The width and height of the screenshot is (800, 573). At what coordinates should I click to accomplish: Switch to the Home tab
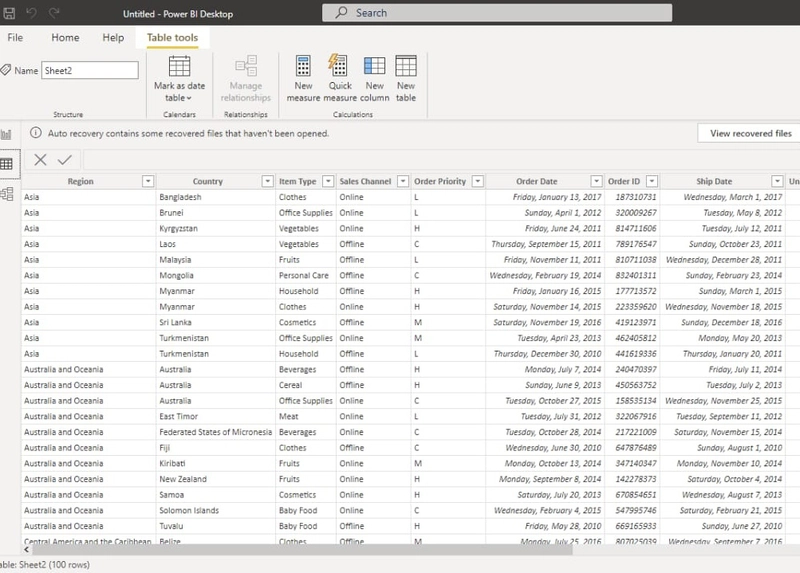point(65,37)
